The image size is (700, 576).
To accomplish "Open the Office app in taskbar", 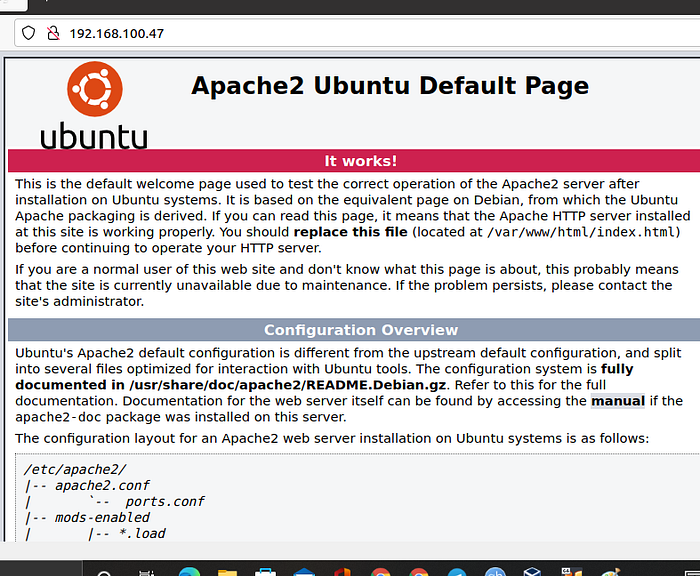I will click(x=342, y=572).
